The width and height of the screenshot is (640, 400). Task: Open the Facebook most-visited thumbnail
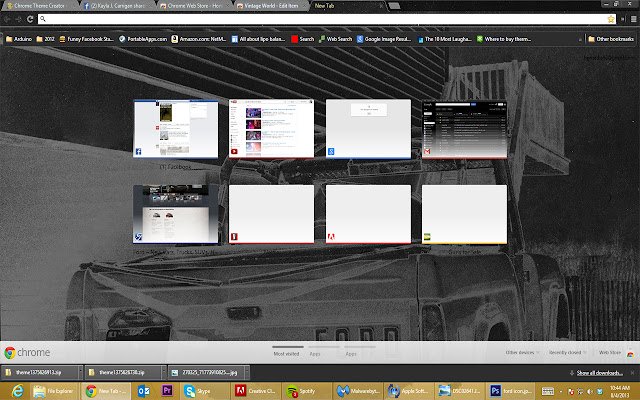[x=176, y=129]
